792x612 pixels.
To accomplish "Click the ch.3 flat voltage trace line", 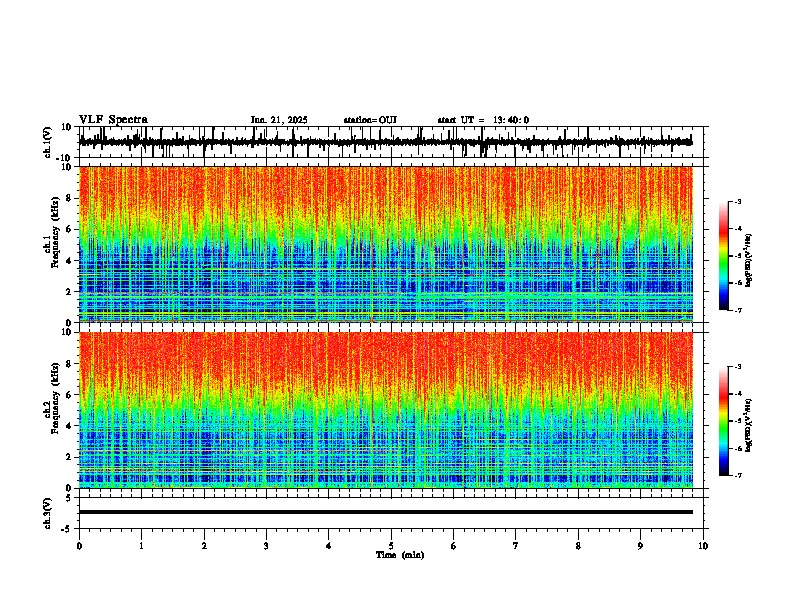I will (x=385, y=512).
